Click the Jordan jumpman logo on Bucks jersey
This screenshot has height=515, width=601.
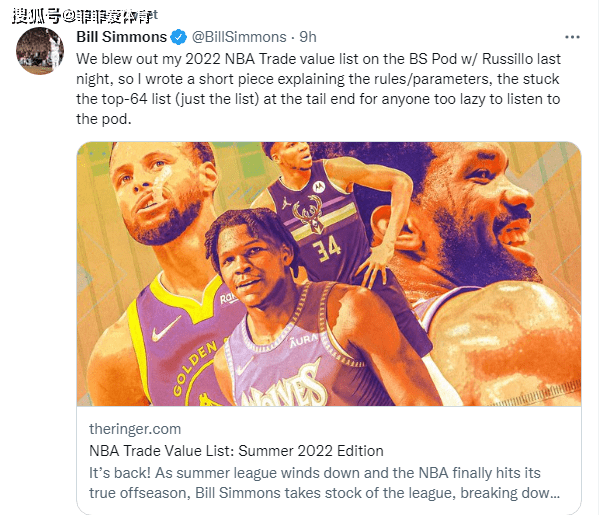point(286,203)
